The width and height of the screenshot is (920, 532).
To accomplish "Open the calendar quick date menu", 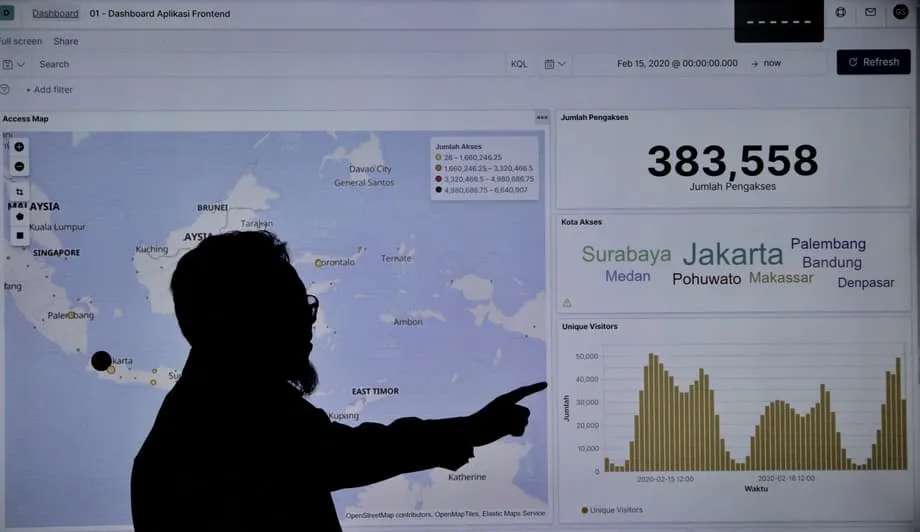I will 554,64.
